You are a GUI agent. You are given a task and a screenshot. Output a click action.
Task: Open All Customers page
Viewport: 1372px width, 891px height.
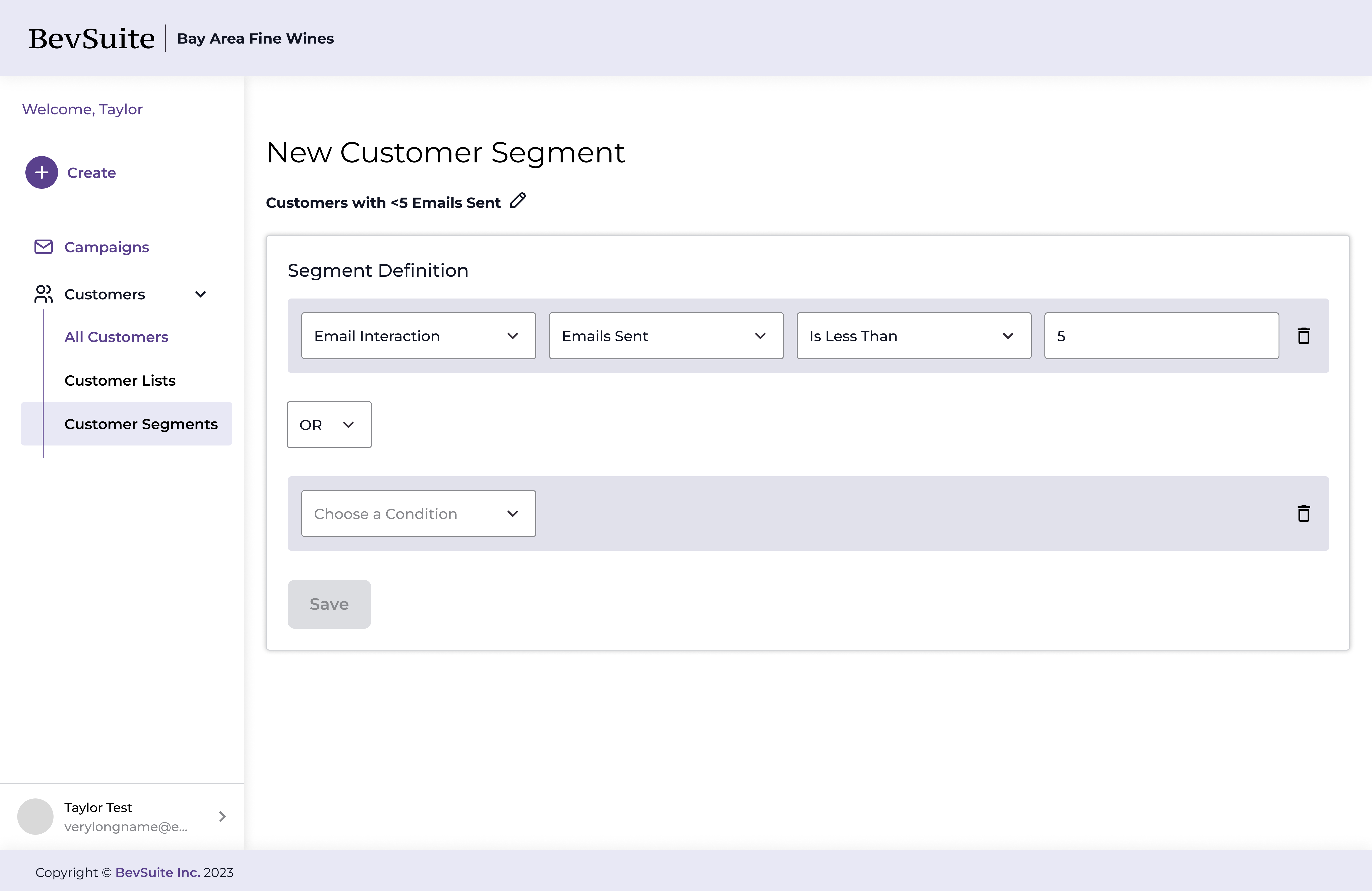point(116,337)
